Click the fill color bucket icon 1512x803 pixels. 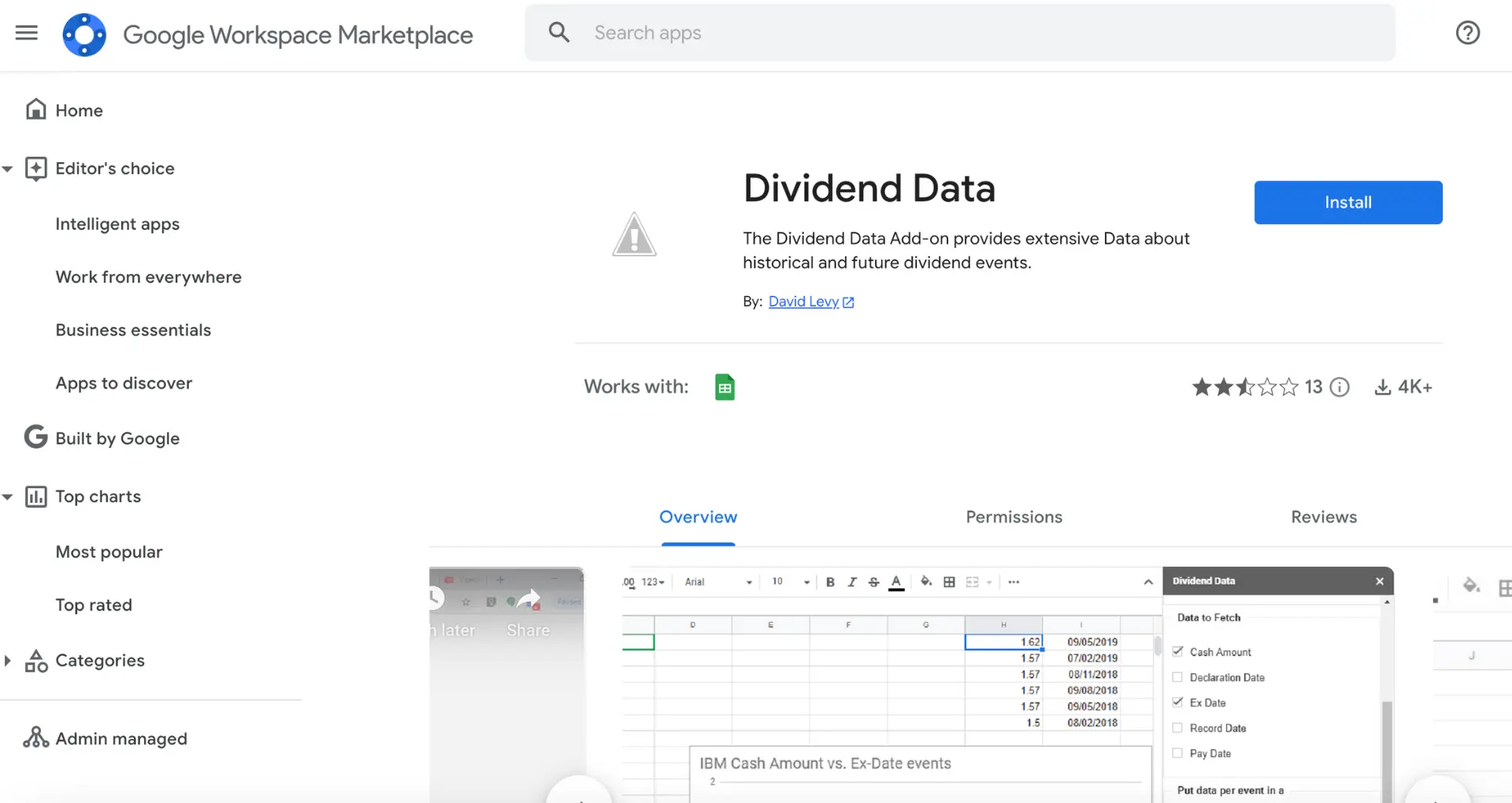point(926,582)
